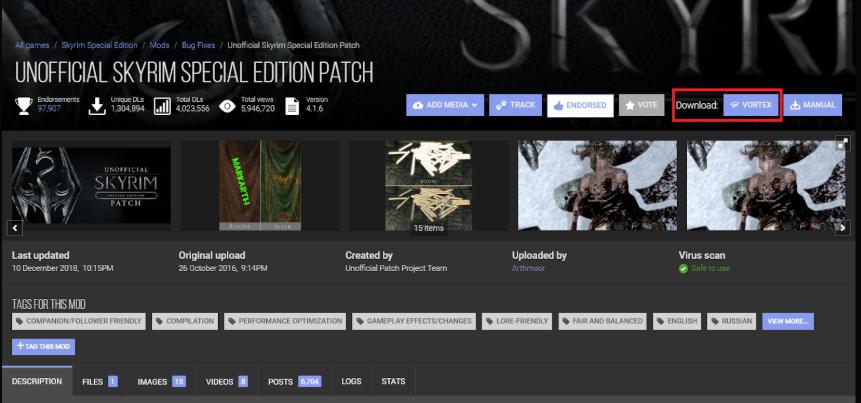
Task: Click Tag This Mod button
Action: tap(43, 347)
